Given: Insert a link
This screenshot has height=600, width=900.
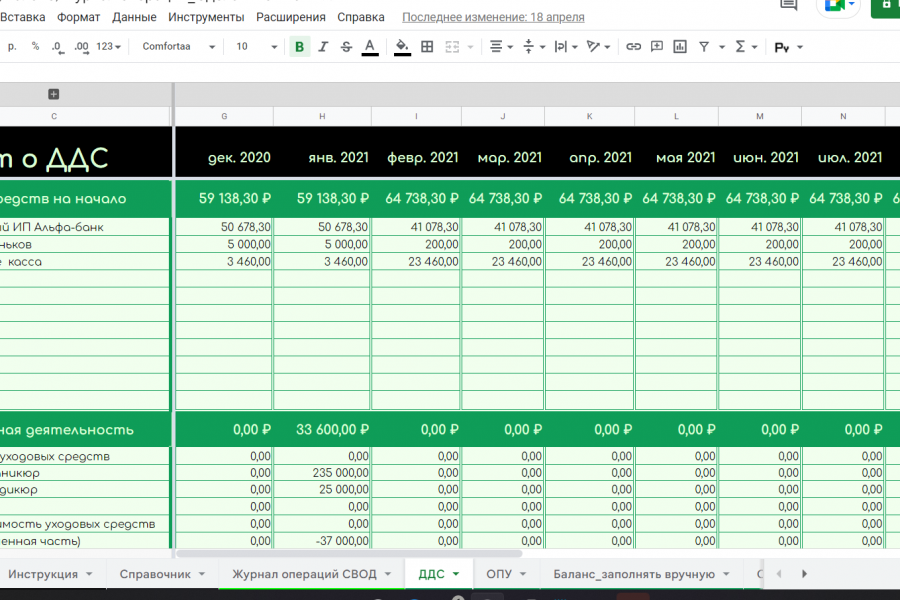Looking at the screenshot, I should tap(633, 47).
